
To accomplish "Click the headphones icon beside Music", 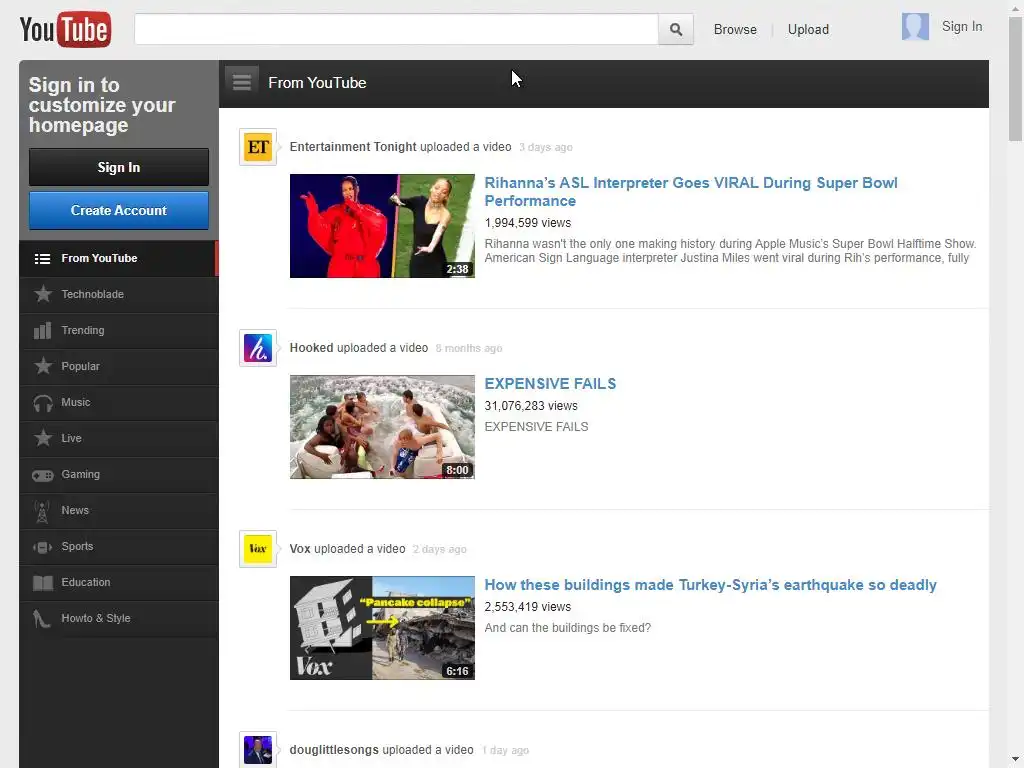I will 43,403.
